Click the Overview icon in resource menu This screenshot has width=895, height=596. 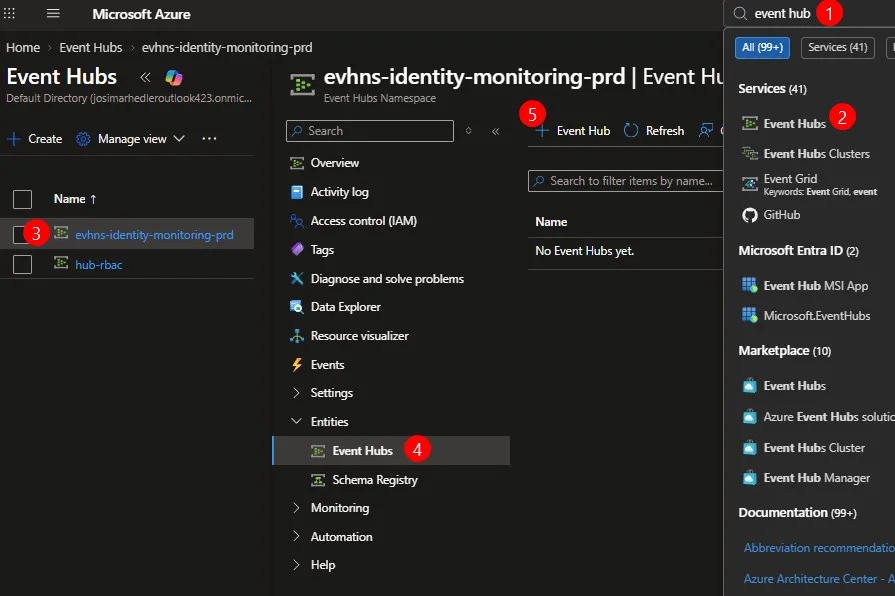(x=297, y=163)
